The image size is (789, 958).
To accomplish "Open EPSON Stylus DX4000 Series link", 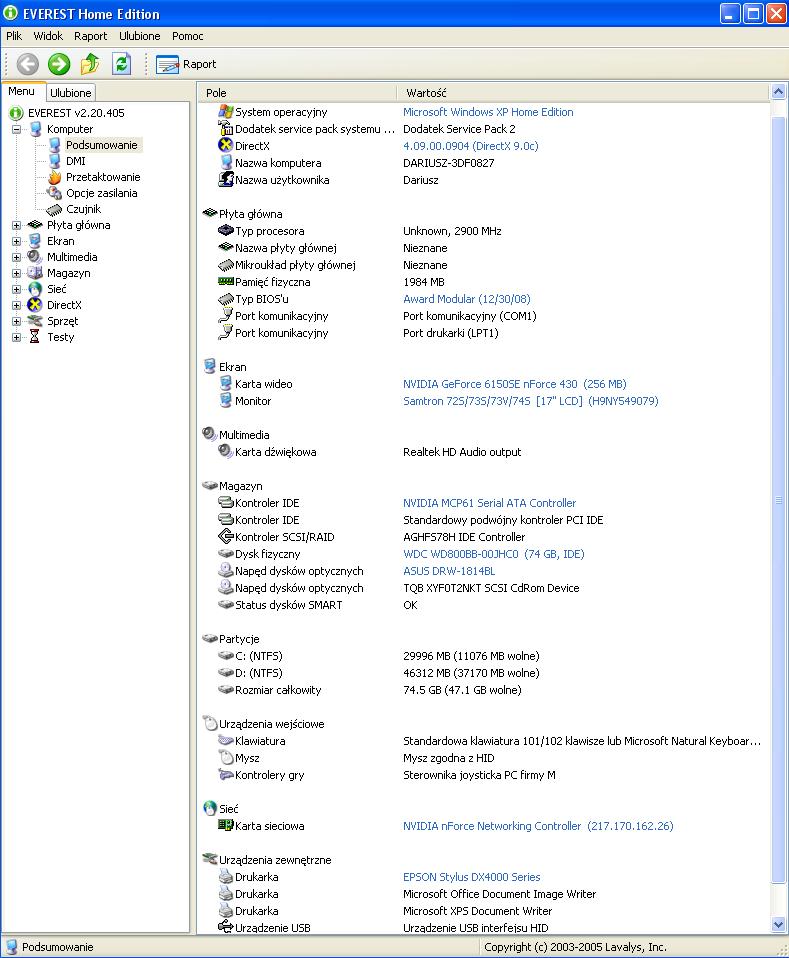I will (471, 877).
